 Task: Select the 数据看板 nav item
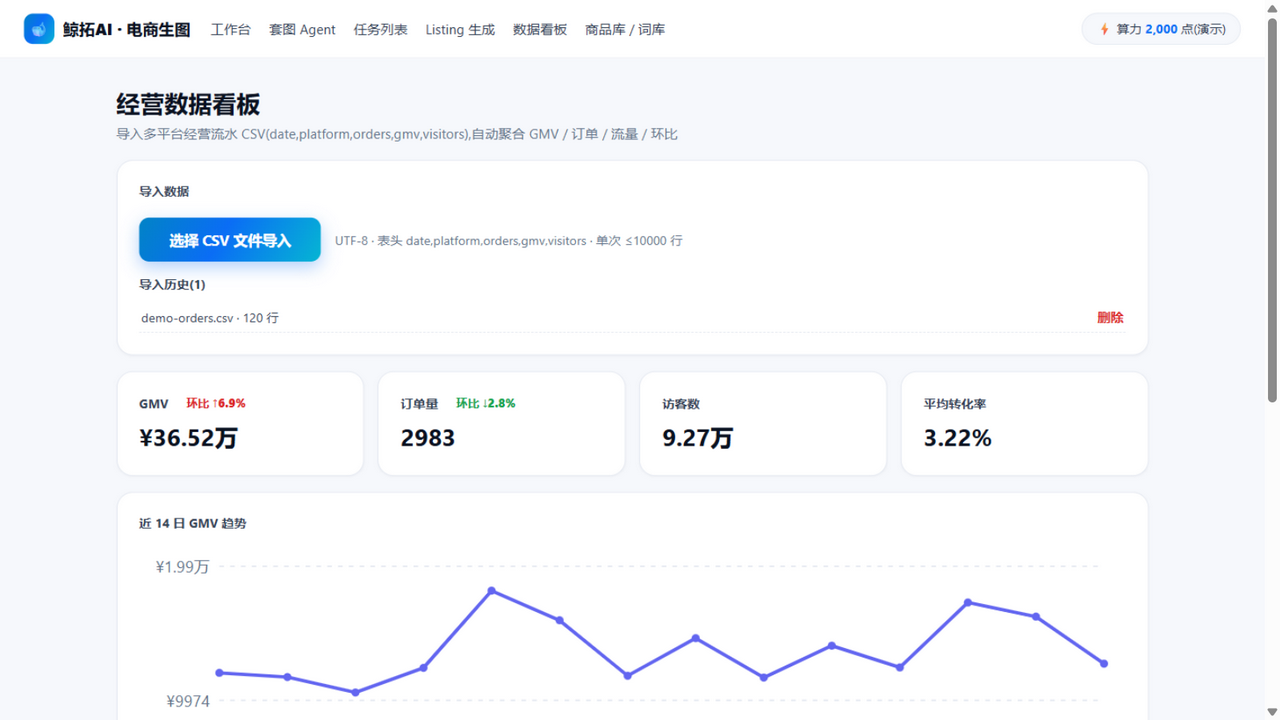[x=540, y=29]
